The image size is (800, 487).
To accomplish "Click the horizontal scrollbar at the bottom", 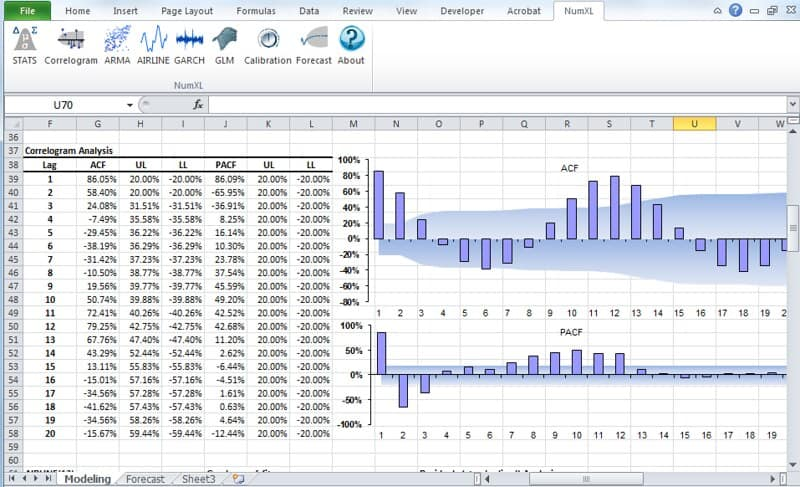I will point(600,479).
